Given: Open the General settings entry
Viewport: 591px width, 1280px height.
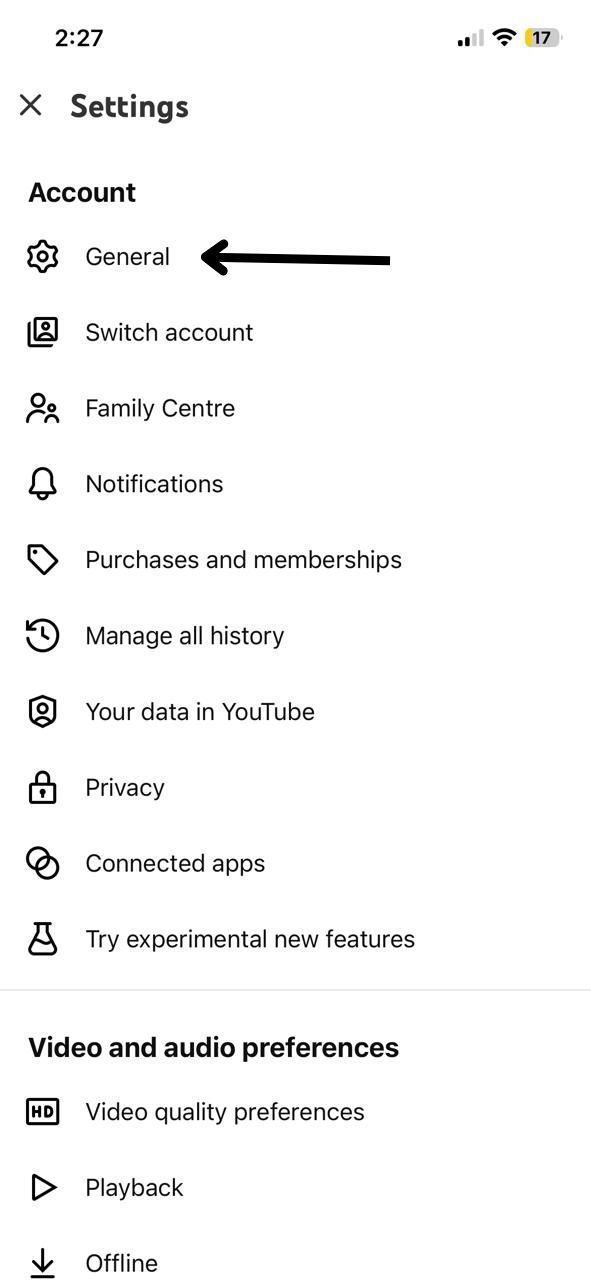Looking at the screenshot, I should pos(128,257).
